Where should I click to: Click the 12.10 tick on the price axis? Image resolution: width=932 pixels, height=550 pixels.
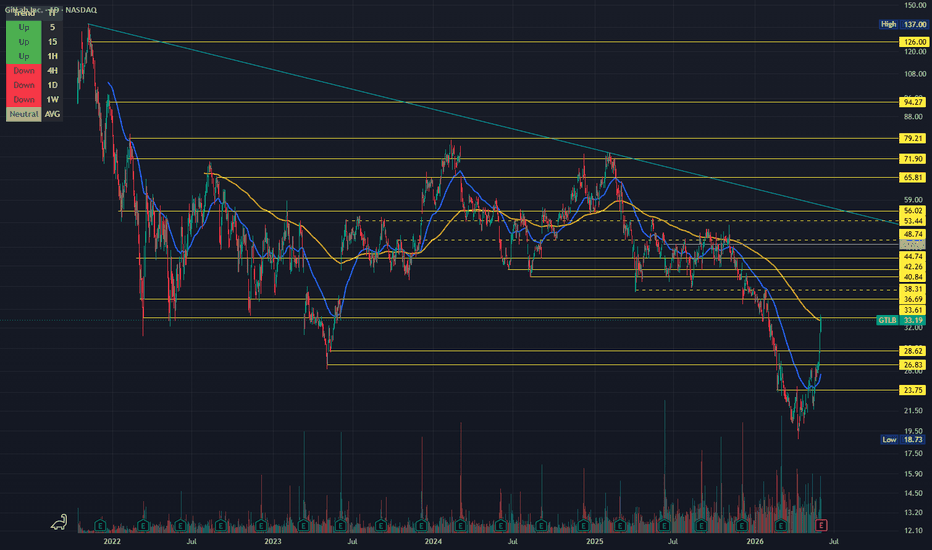coord(914,530)
